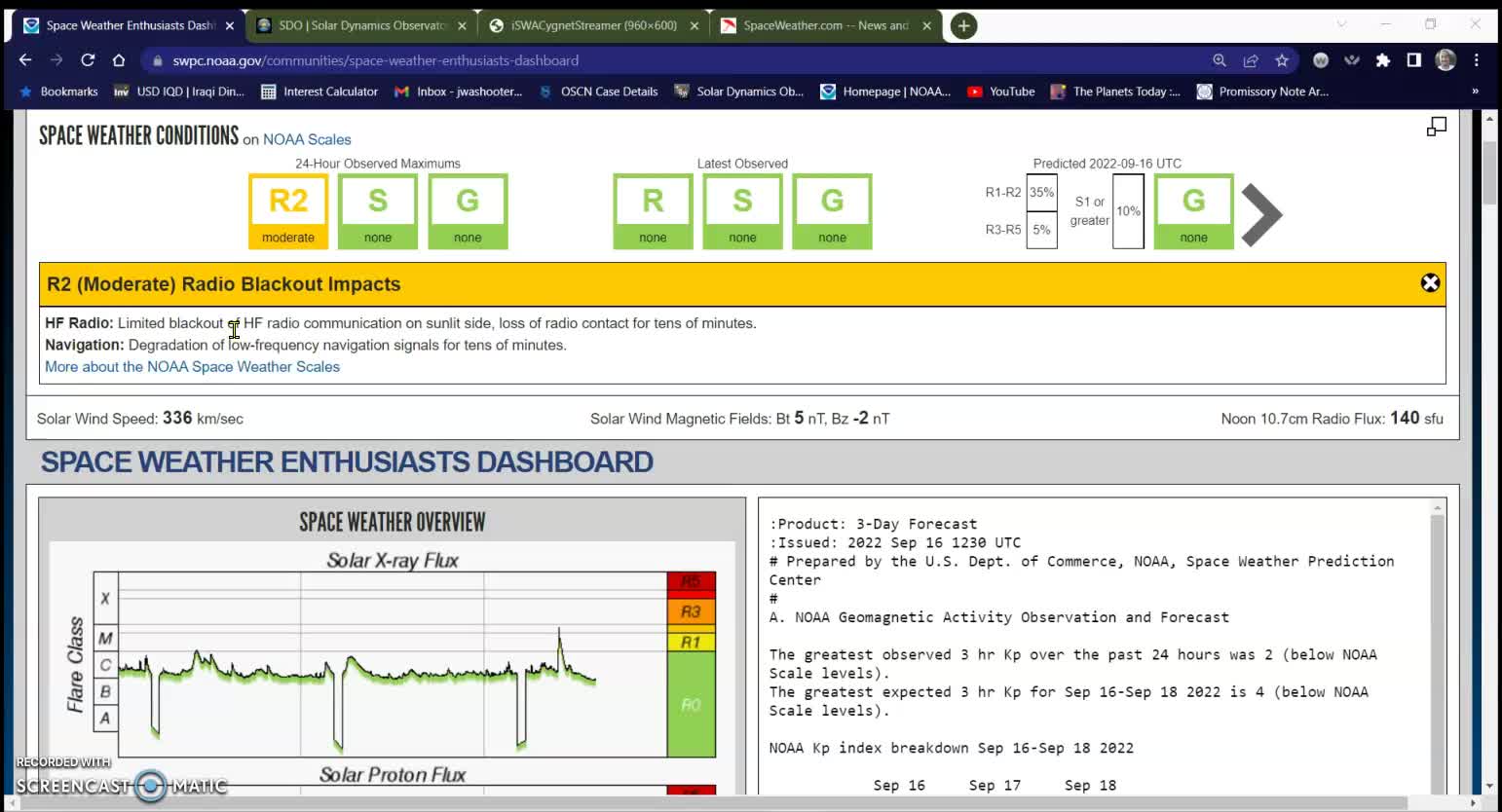Select the R2 moderate observed maximum box
Image resolution: width=1502 pixels, height=812 pixels.
[x=288, y=211]
